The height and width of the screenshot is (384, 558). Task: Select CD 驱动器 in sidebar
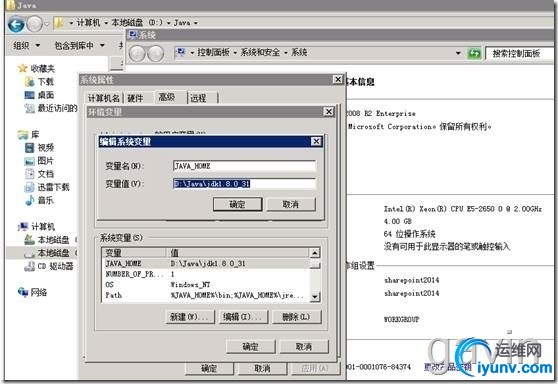tap(49, 266)
